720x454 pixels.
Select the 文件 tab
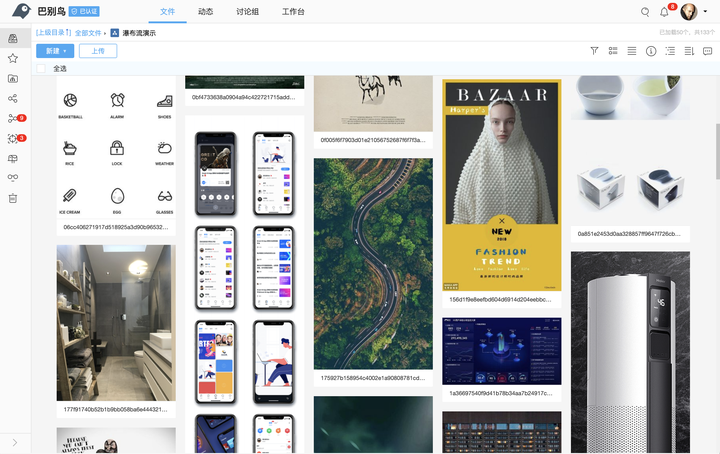coord(168,11)
